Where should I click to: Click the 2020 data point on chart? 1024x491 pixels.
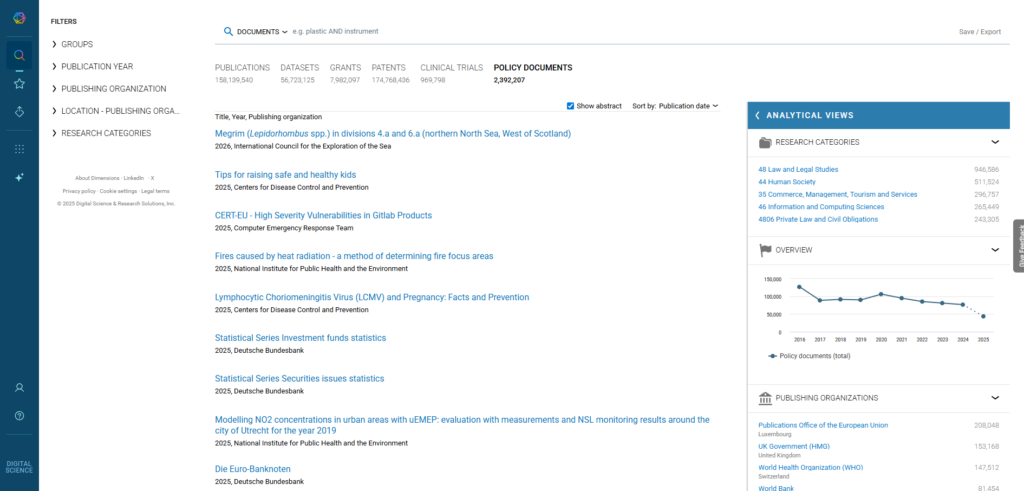coord(880,294)
